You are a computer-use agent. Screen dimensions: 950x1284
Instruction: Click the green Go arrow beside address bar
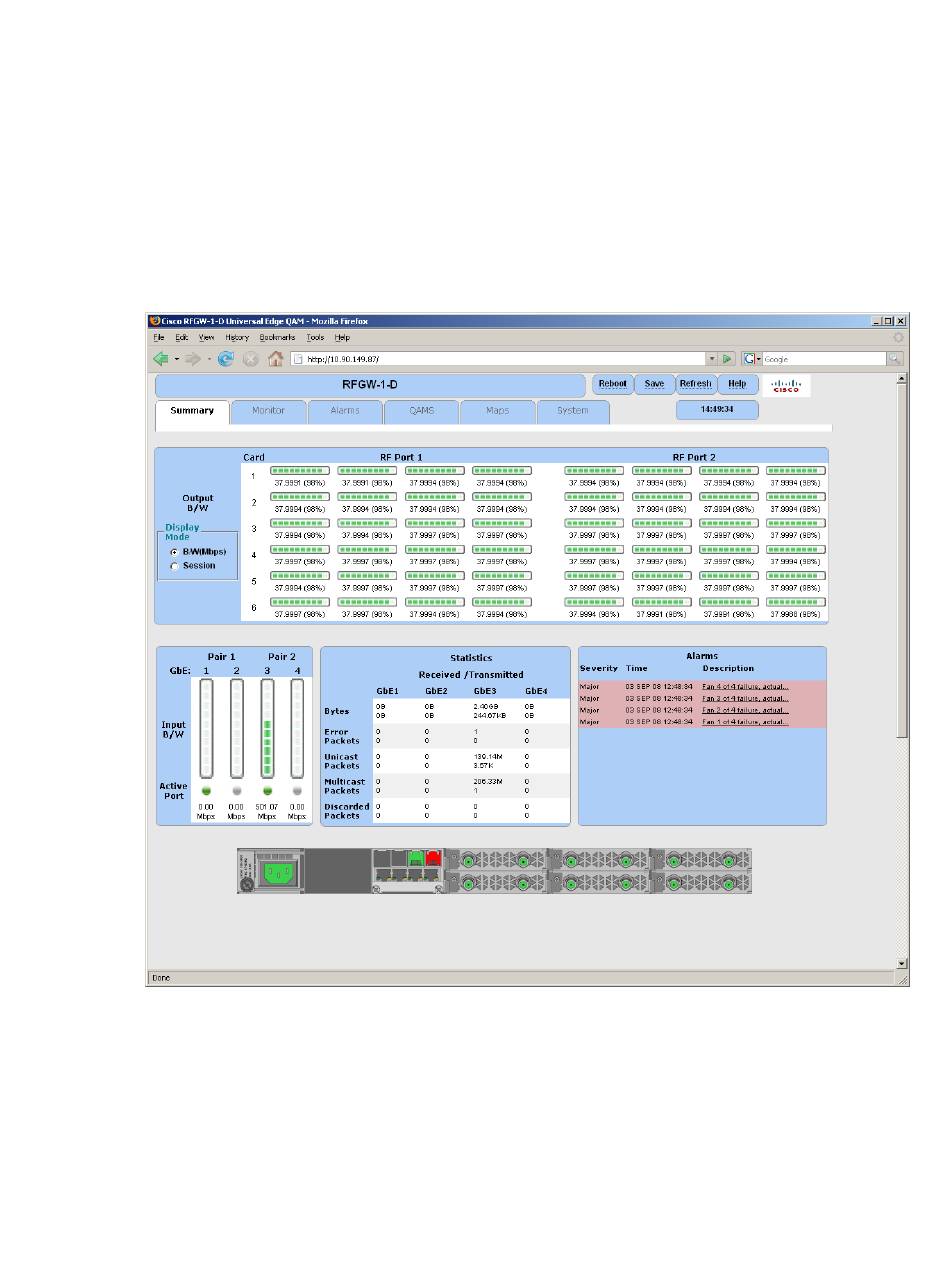point(728,359)
